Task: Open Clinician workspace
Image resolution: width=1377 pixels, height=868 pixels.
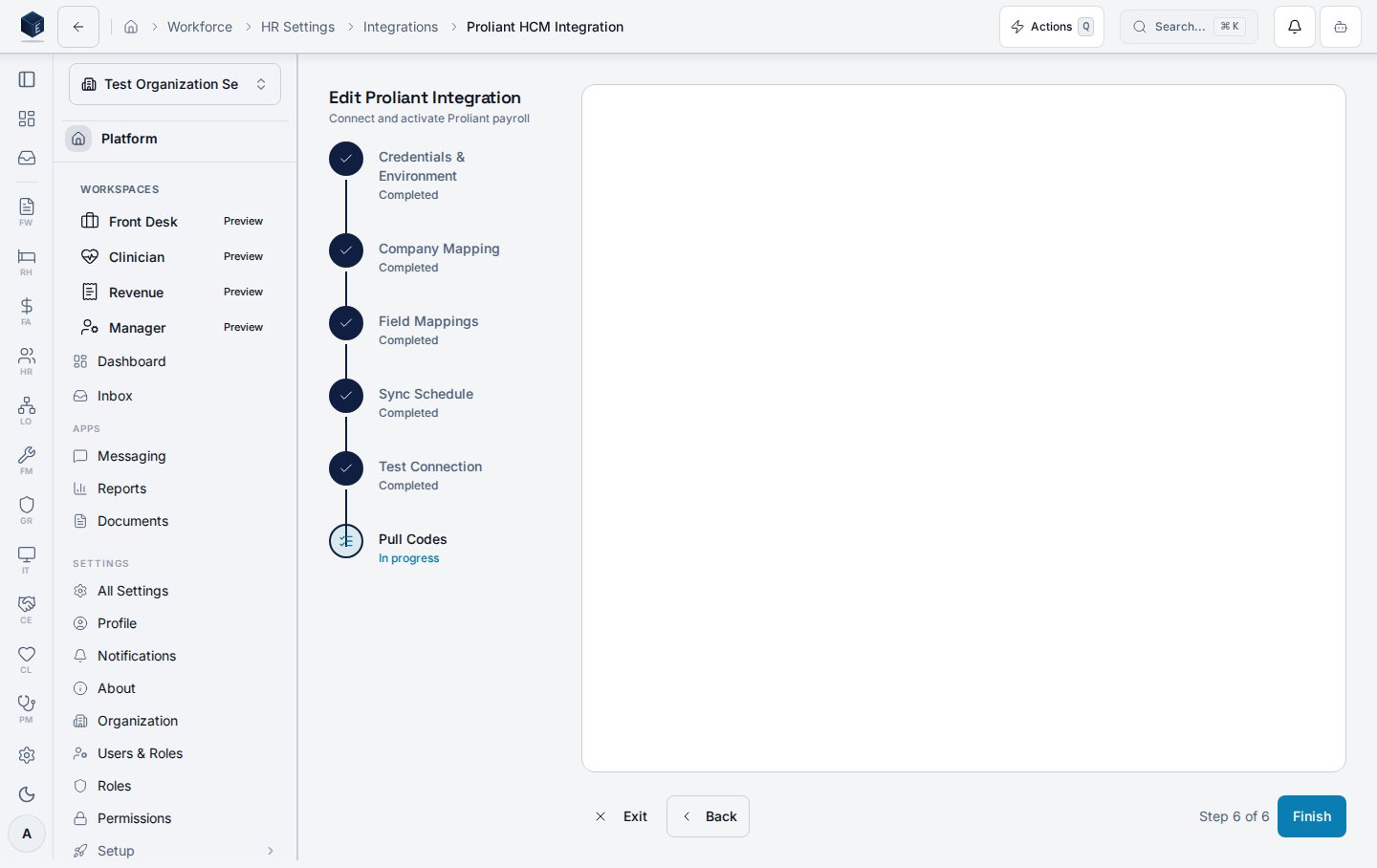Action: [175, 257]
